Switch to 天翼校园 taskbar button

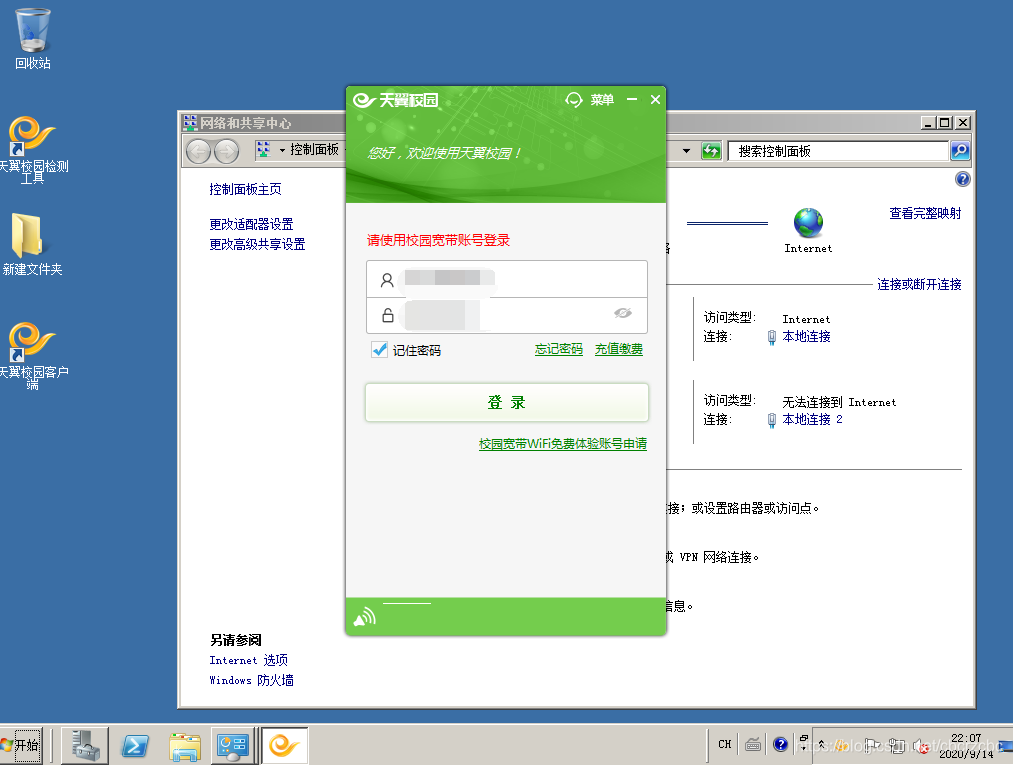click(x=284, y=746)
